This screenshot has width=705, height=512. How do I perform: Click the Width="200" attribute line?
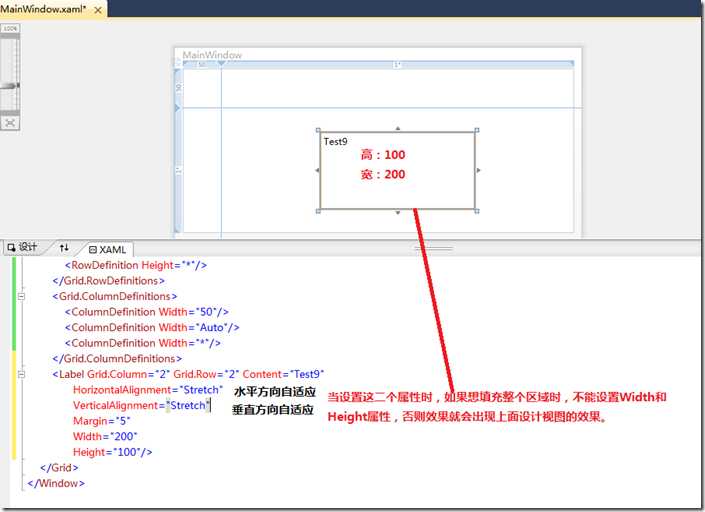pos(105,436)
